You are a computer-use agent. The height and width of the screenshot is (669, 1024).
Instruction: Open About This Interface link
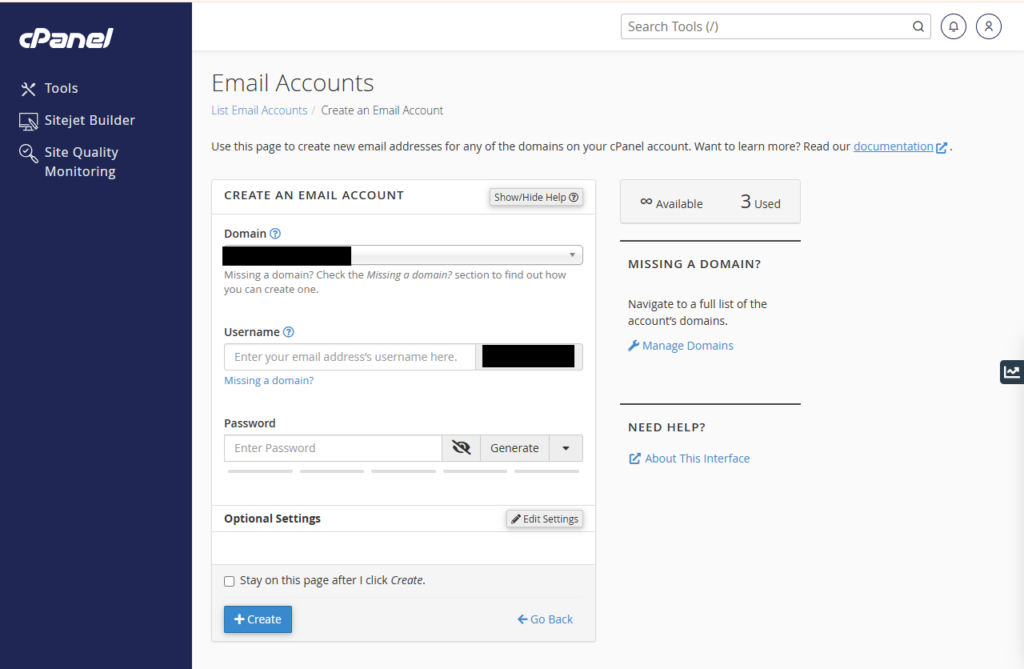pyautogui.click(x=697, y=459)
